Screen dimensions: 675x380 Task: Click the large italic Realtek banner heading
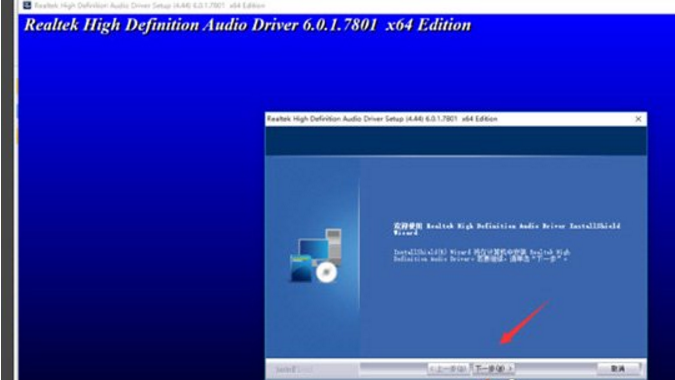(248, 25)
